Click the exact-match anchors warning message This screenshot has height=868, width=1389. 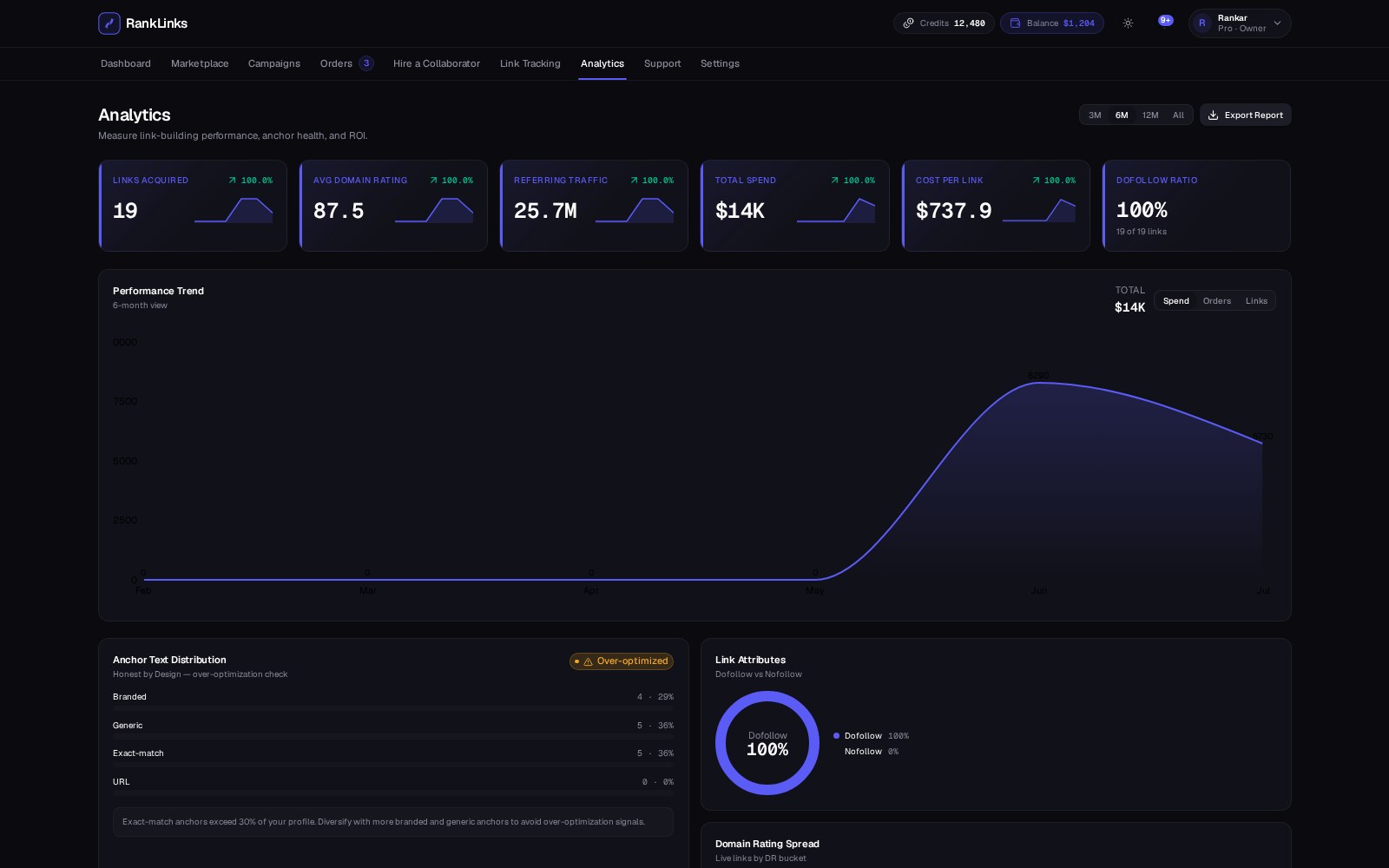(393, 822)
